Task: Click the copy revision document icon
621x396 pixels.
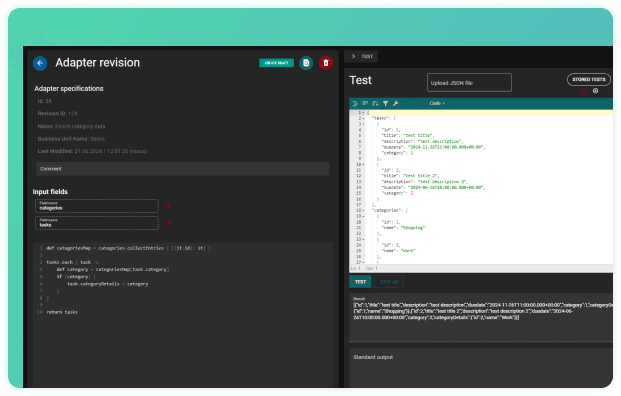Action: [306, 63]
